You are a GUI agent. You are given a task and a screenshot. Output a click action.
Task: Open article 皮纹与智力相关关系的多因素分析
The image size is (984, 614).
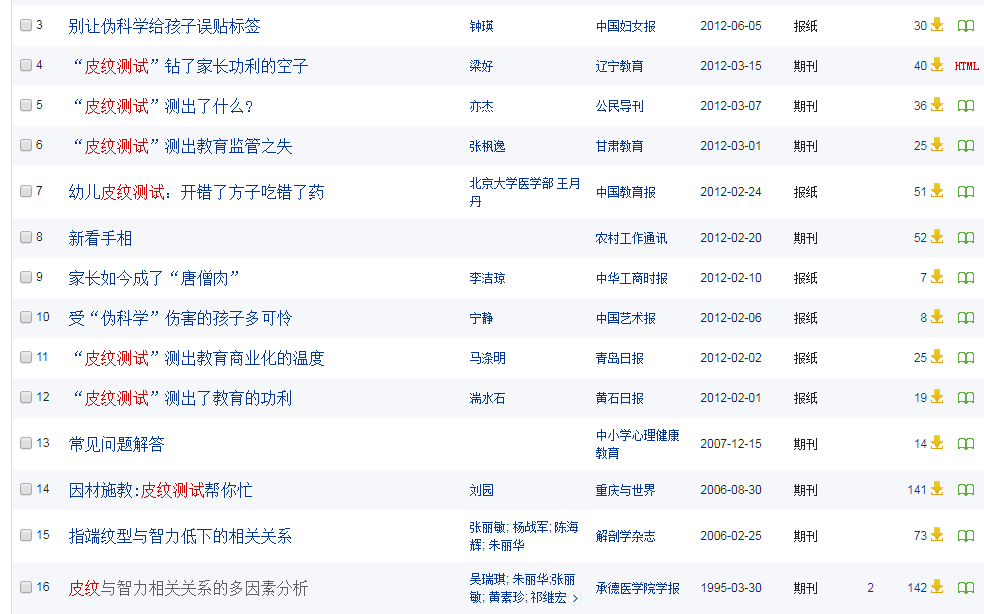pyautogui.click(x=188, y=588)
